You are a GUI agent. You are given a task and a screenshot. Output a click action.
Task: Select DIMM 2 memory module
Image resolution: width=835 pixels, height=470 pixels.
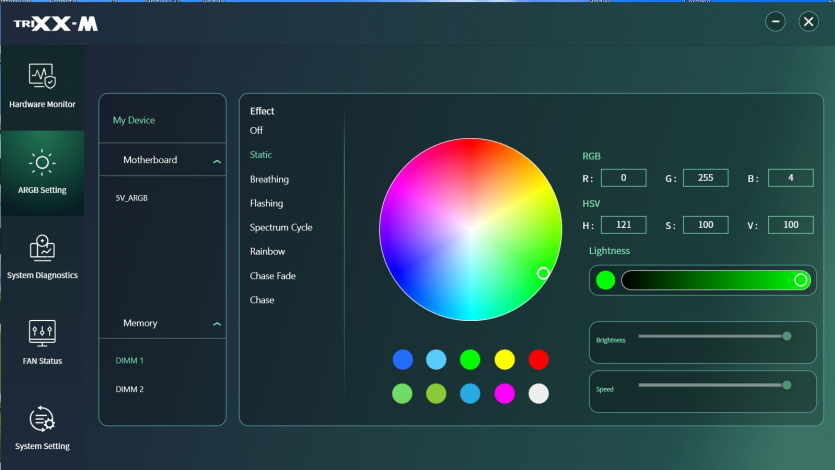click(x=130, y=389)
